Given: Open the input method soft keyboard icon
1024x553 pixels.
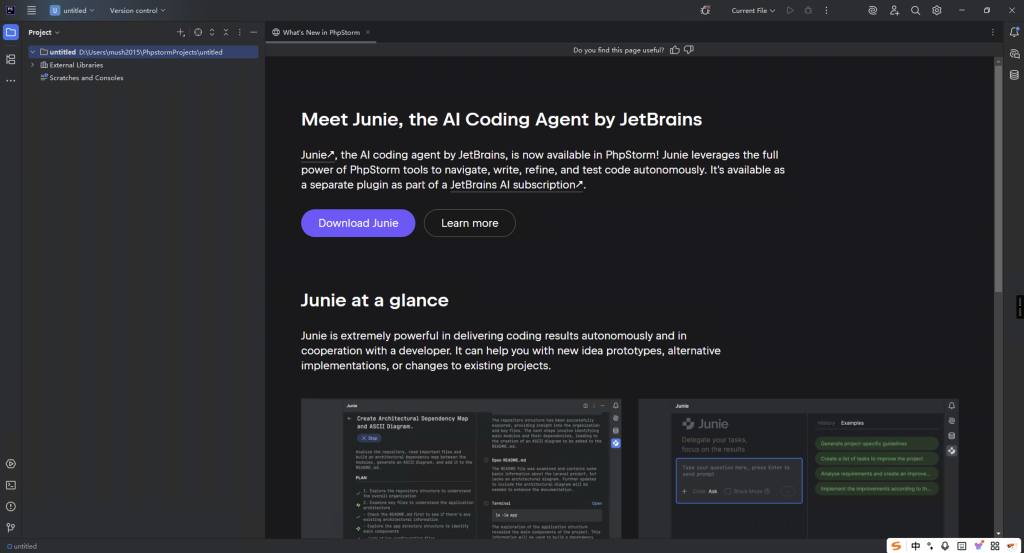Looking at the screenshot, I should coord(961,546).
